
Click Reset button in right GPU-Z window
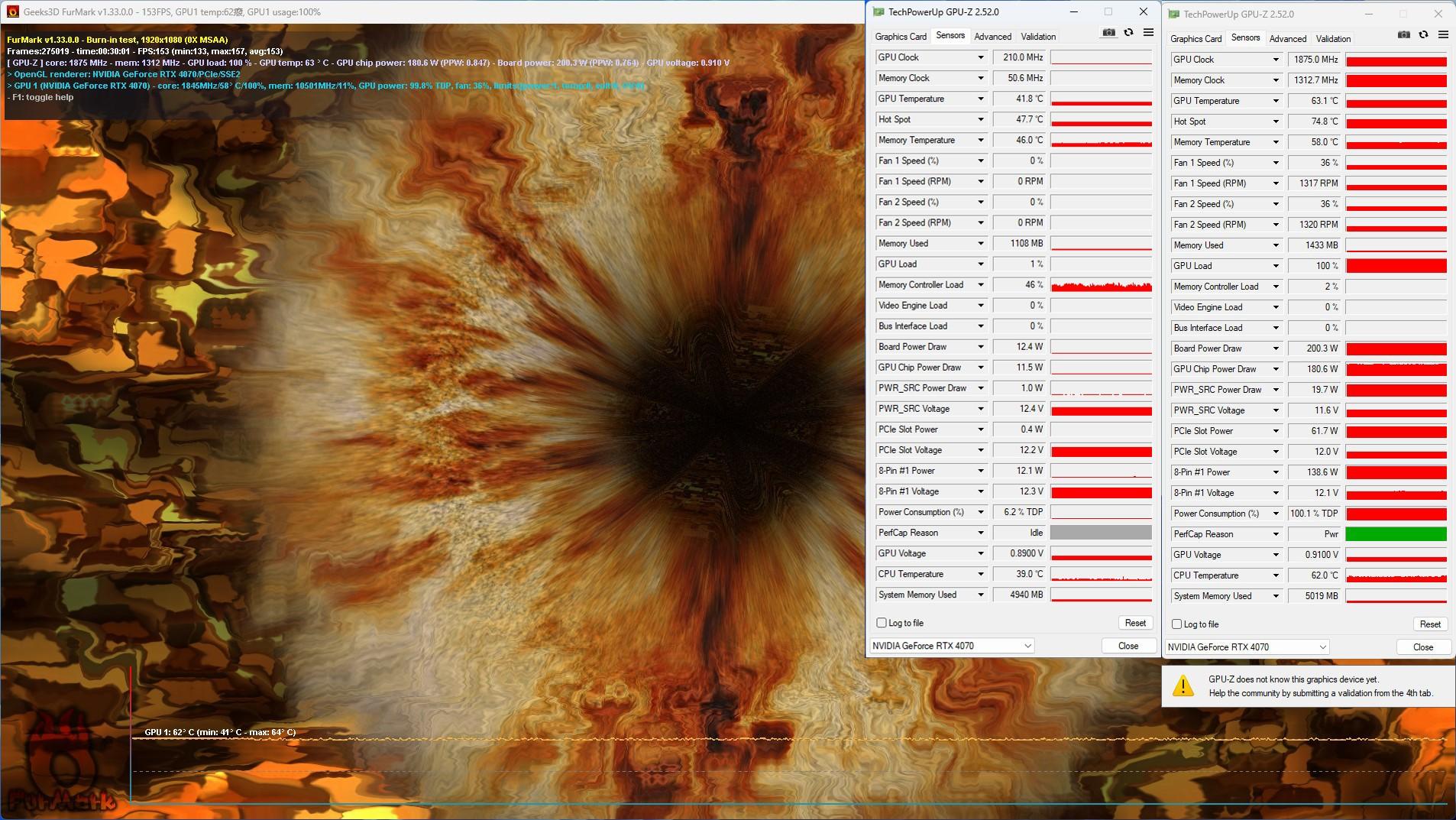[x=1430, y=624]
